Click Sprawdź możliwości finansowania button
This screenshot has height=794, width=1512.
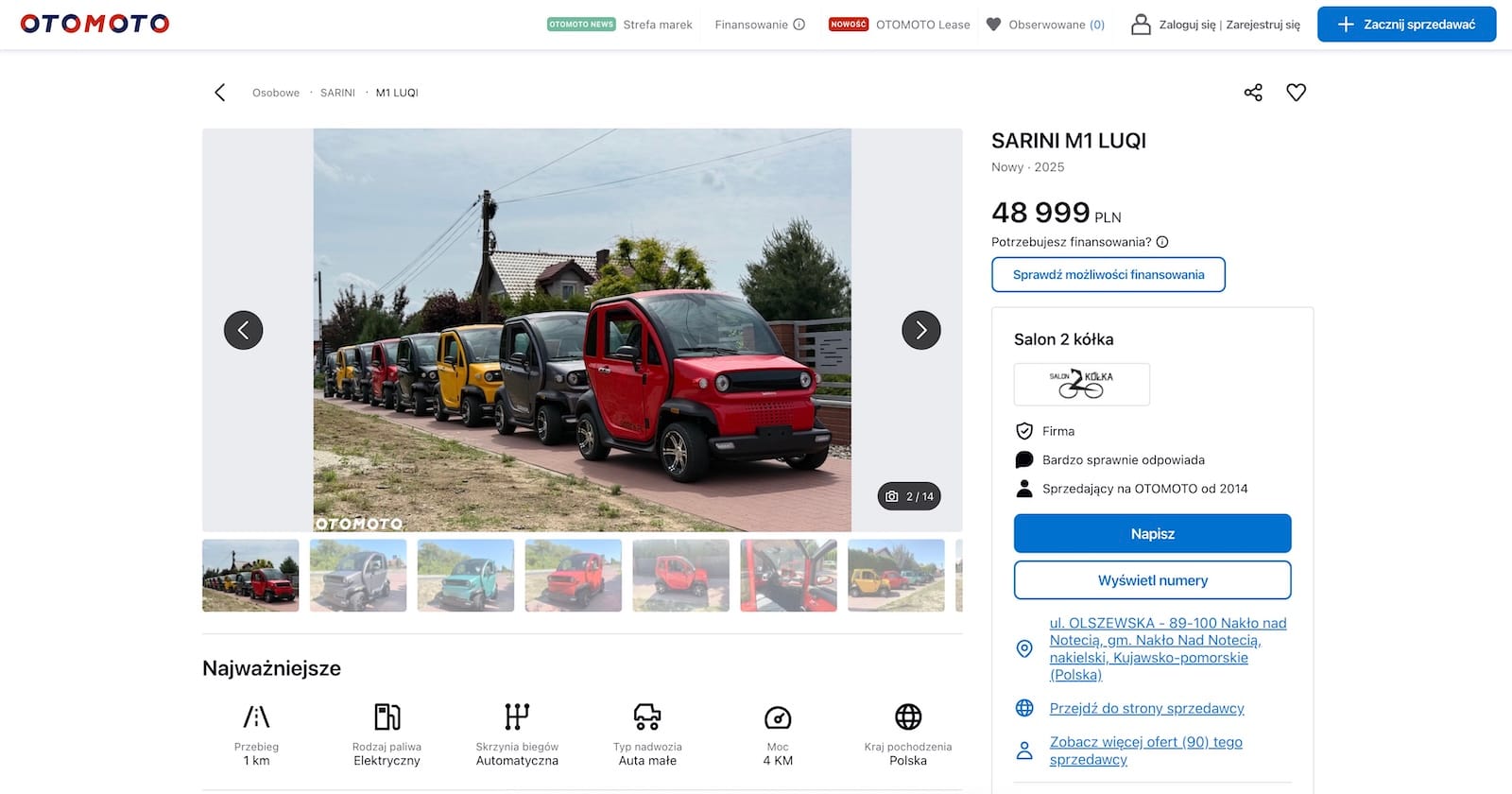1108,275
